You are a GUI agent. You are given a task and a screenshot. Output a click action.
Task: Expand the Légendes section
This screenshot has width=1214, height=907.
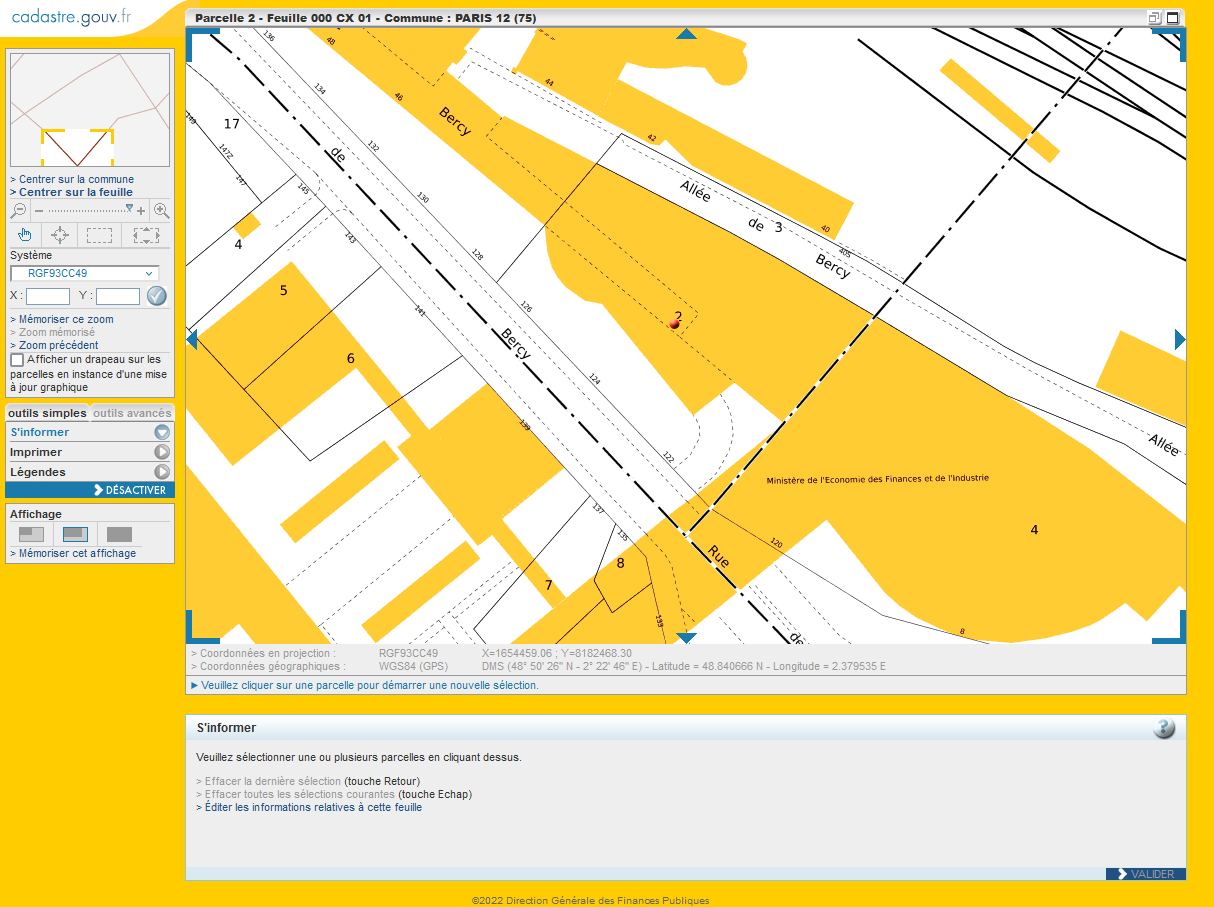point(160,471)
